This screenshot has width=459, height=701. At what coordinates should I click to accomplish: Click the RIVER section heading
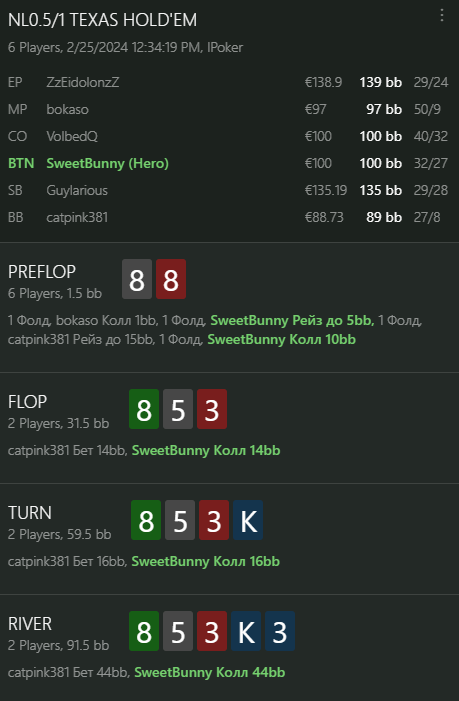coord(30,623)
